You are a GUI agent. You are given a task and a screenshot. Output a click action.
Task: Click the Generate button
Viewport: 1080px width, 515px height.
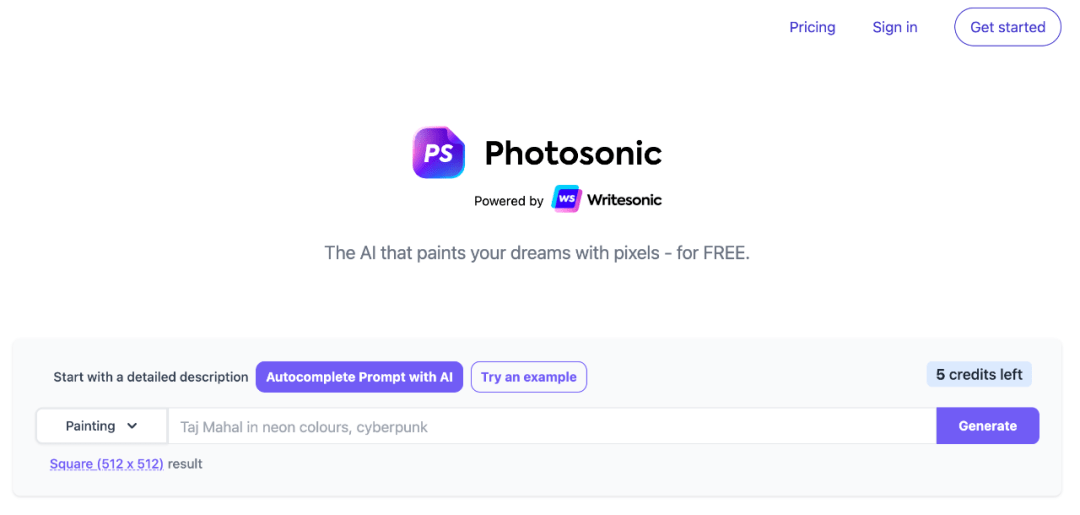click(988, 426)
